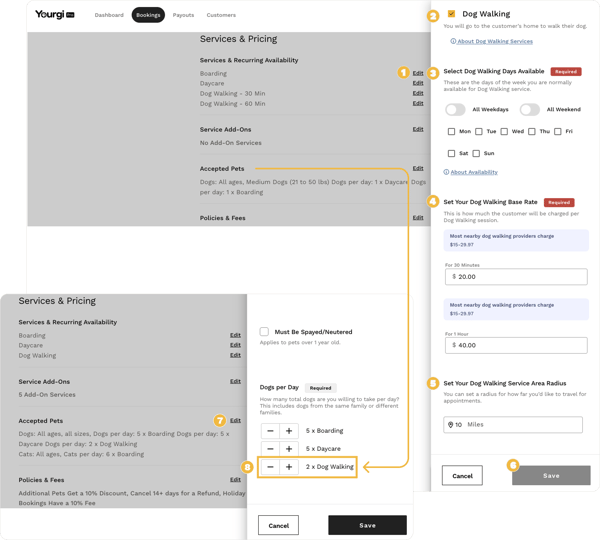
Task: Tick the Mon day checkbox
Action: click(x=452, y=131)
